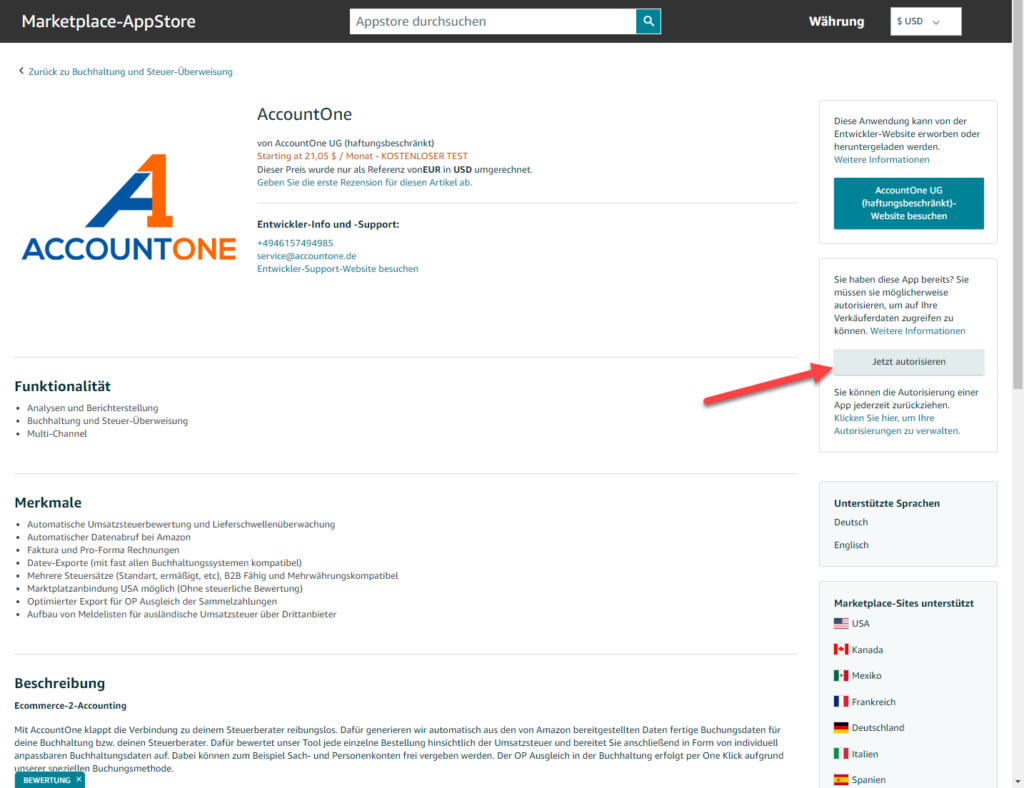Image resolution: width=1024 pixels, height=788 pixels.
Task: Open the BEWERTUNG feedback tab
Action: pyautogui.click(x=46, y=780)
